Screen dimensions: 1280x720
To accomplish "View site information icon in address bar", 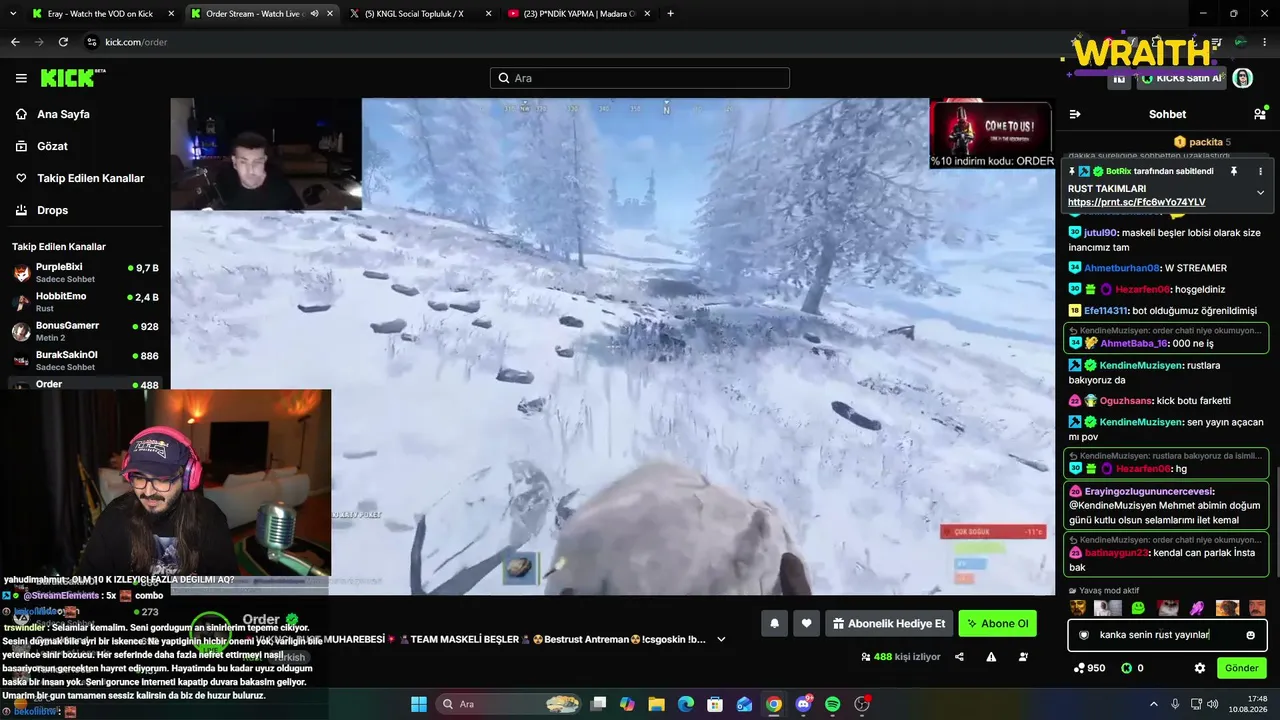I will click(92, 42).
